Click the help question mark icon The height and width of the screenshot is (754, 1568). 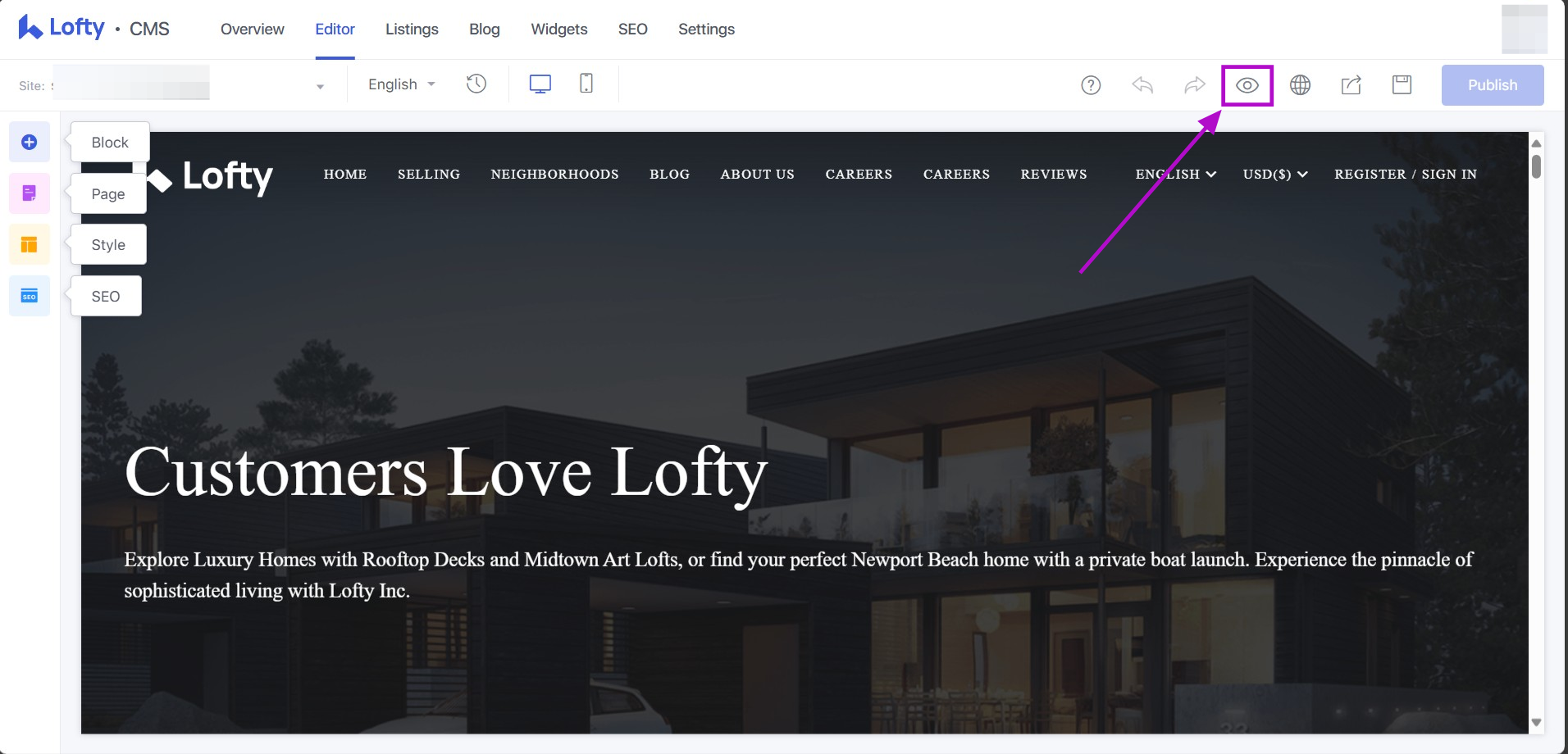coord(1091,85)
